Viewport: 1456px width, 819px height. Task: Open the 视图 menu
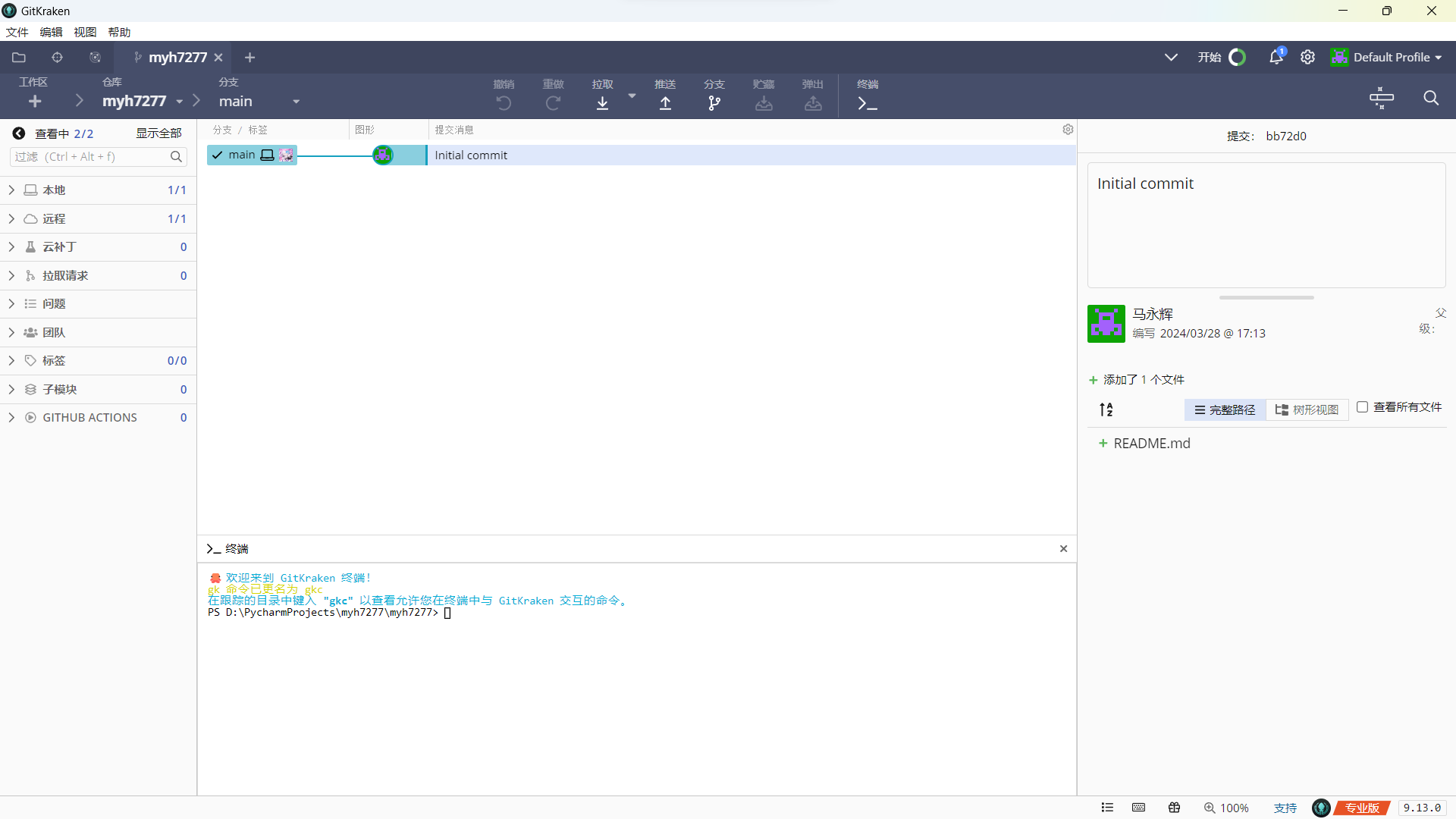point(85,32)
